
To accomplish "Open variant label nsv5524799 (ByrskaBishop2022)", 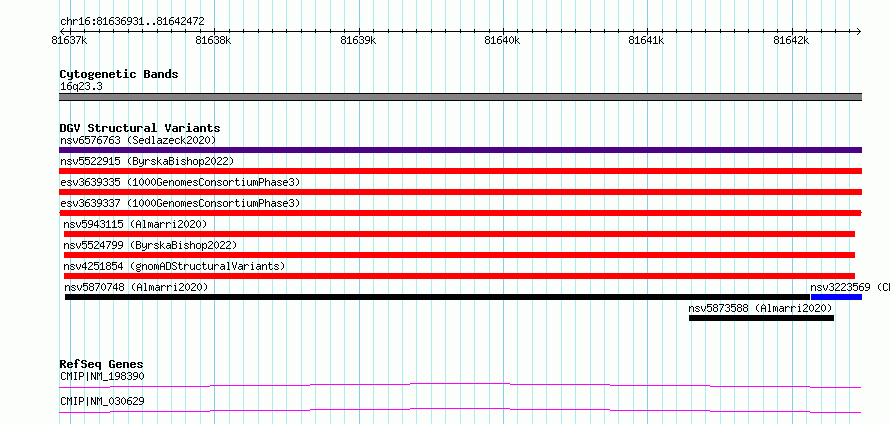I will pyautogui.click(x=150, y=245).
